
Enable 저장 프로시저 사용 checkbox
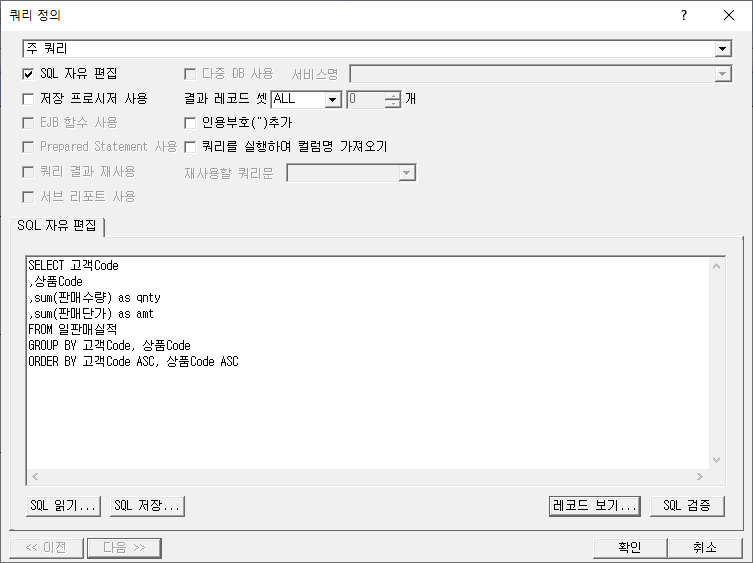pyautogui.click(x=28, y=99)
